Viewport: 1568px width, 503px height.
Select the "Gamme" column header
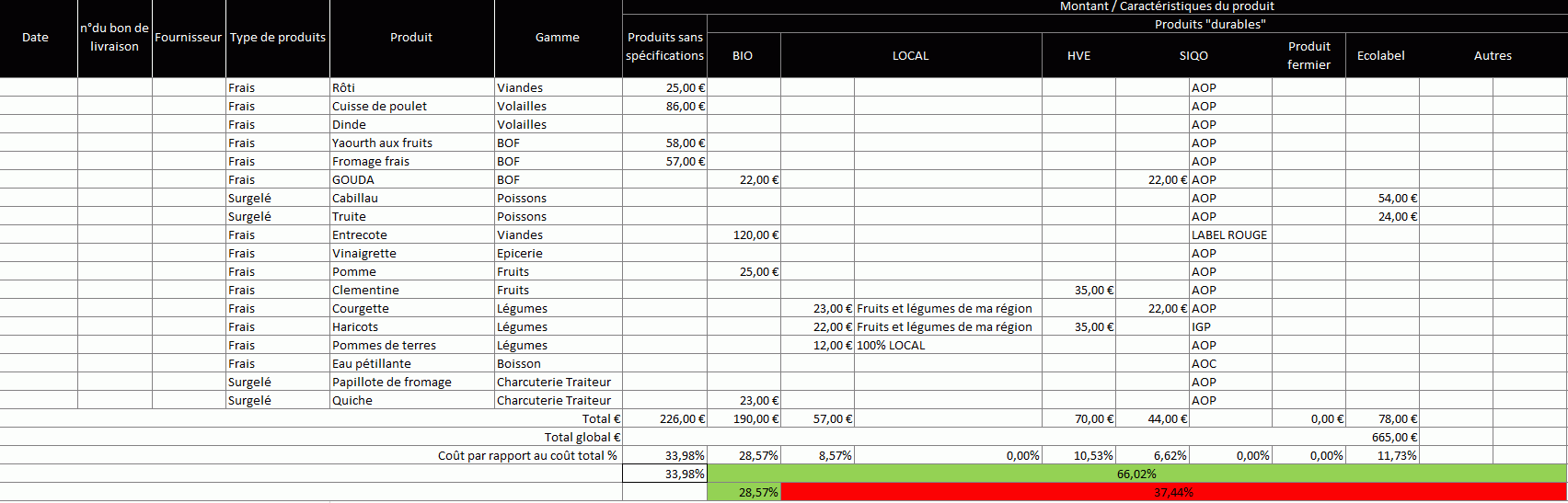click(x=558, y=38)
